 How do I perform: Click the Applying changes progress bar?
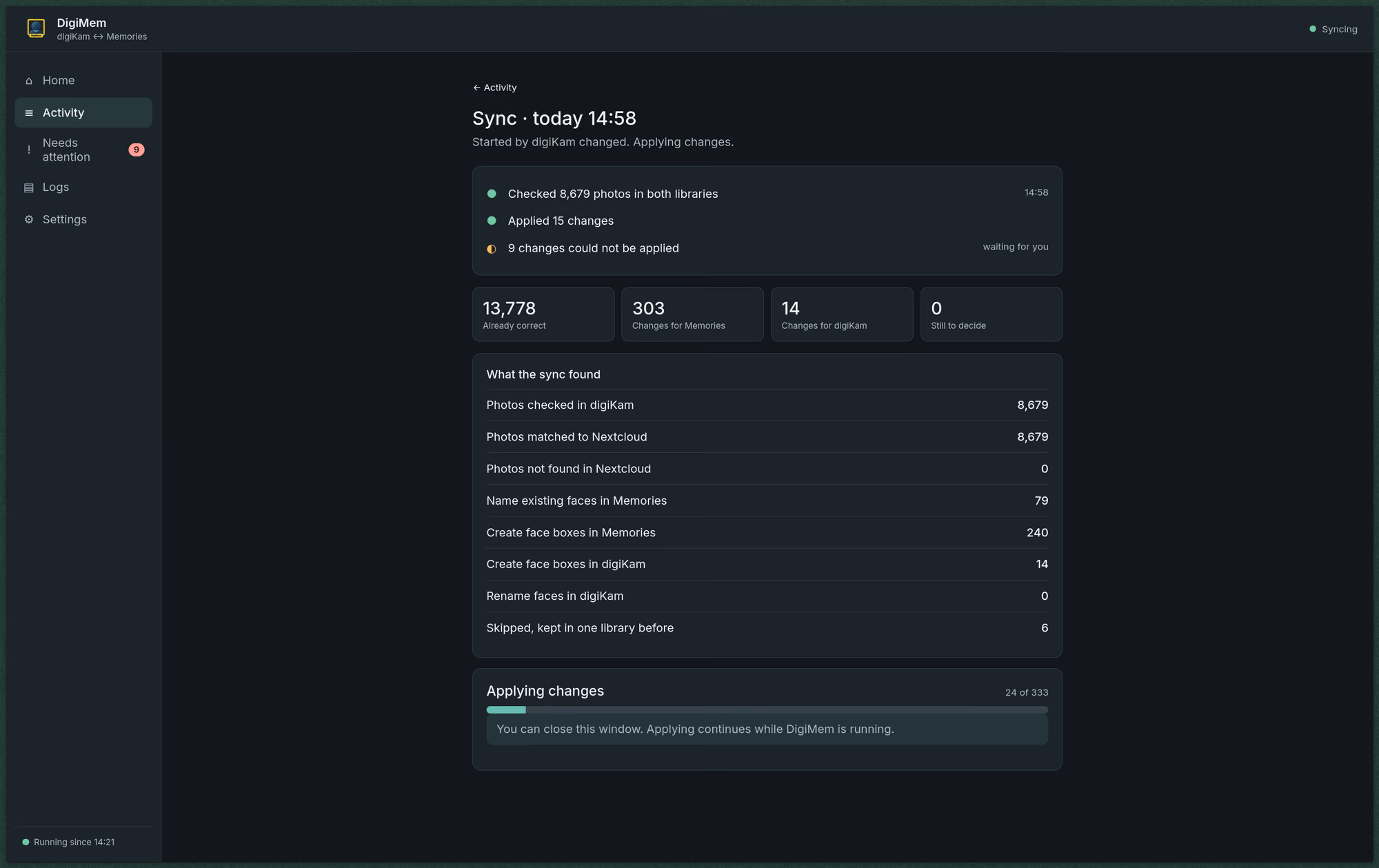point(767,709)
